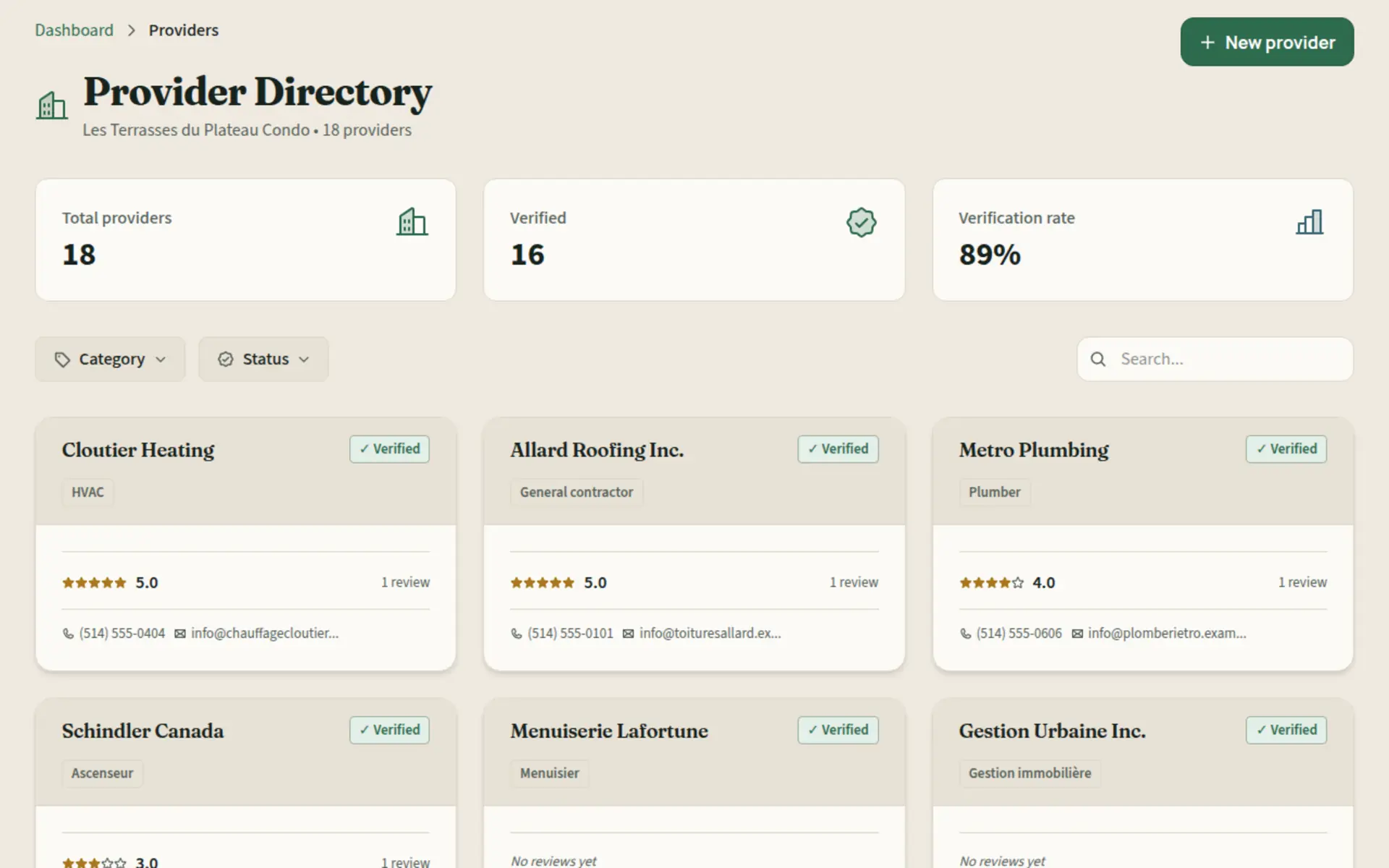Click 1 review on Allard Roofing card
1389x868 pixels.
(854, 582)
